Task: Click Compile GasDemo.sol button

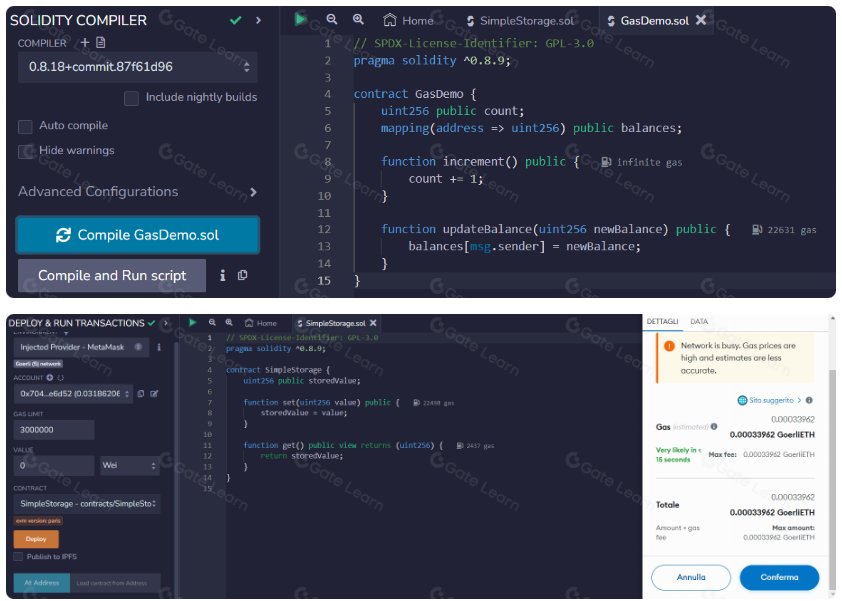Action: click(137, 235)
